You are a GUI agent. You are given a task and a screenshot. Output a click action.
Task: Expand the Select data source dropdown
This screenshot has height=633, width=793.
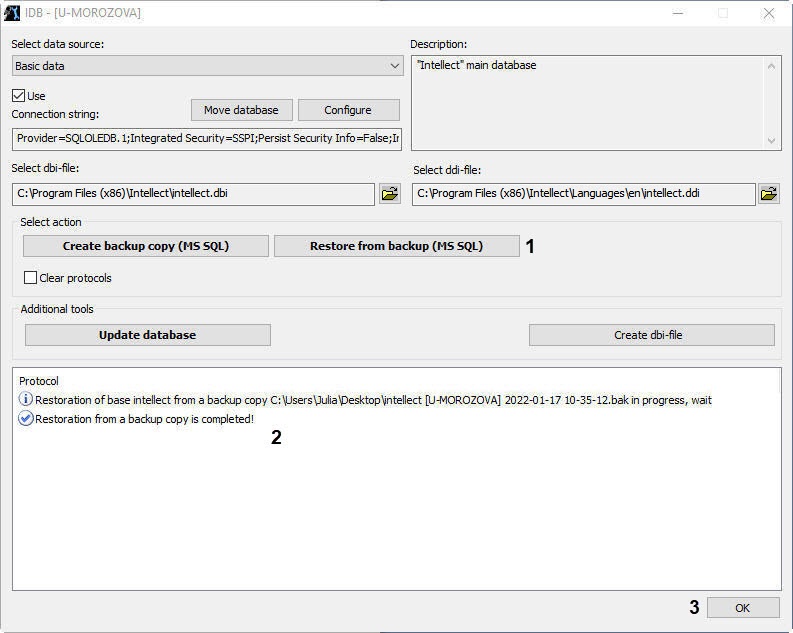[207, 66]
